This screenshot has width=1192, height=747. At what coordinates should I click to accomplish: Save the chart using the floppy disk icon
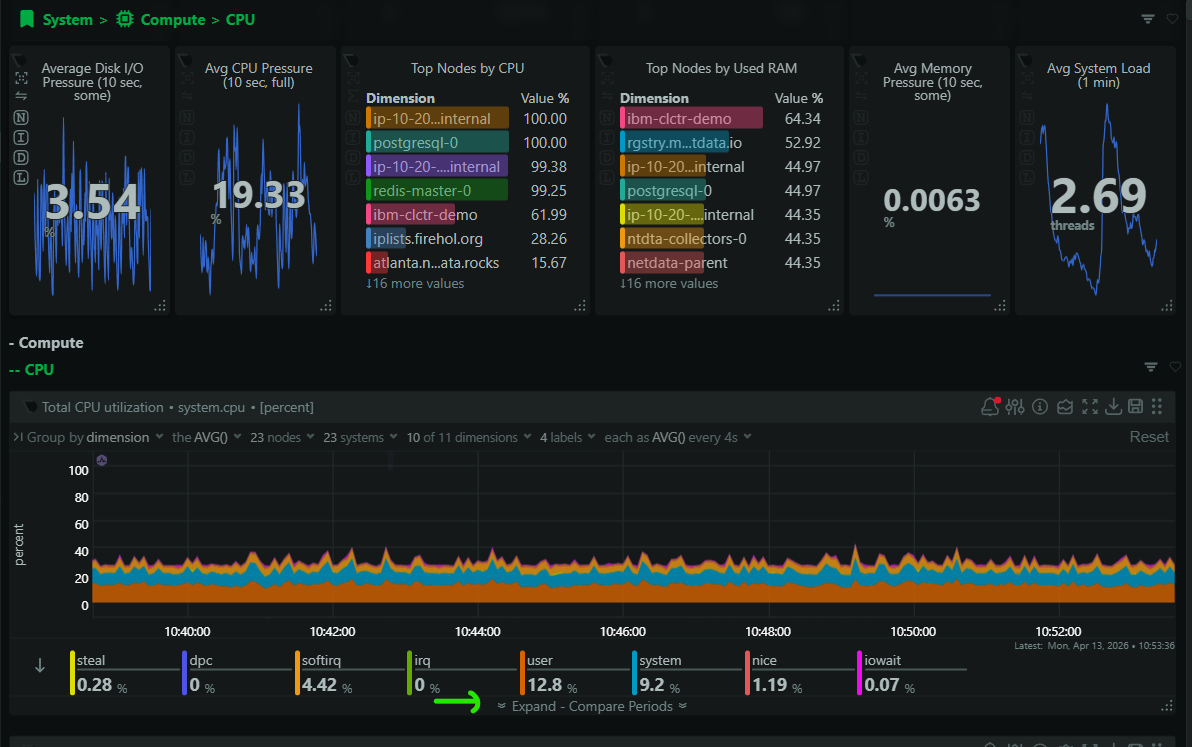click(x=1137, y=407)
